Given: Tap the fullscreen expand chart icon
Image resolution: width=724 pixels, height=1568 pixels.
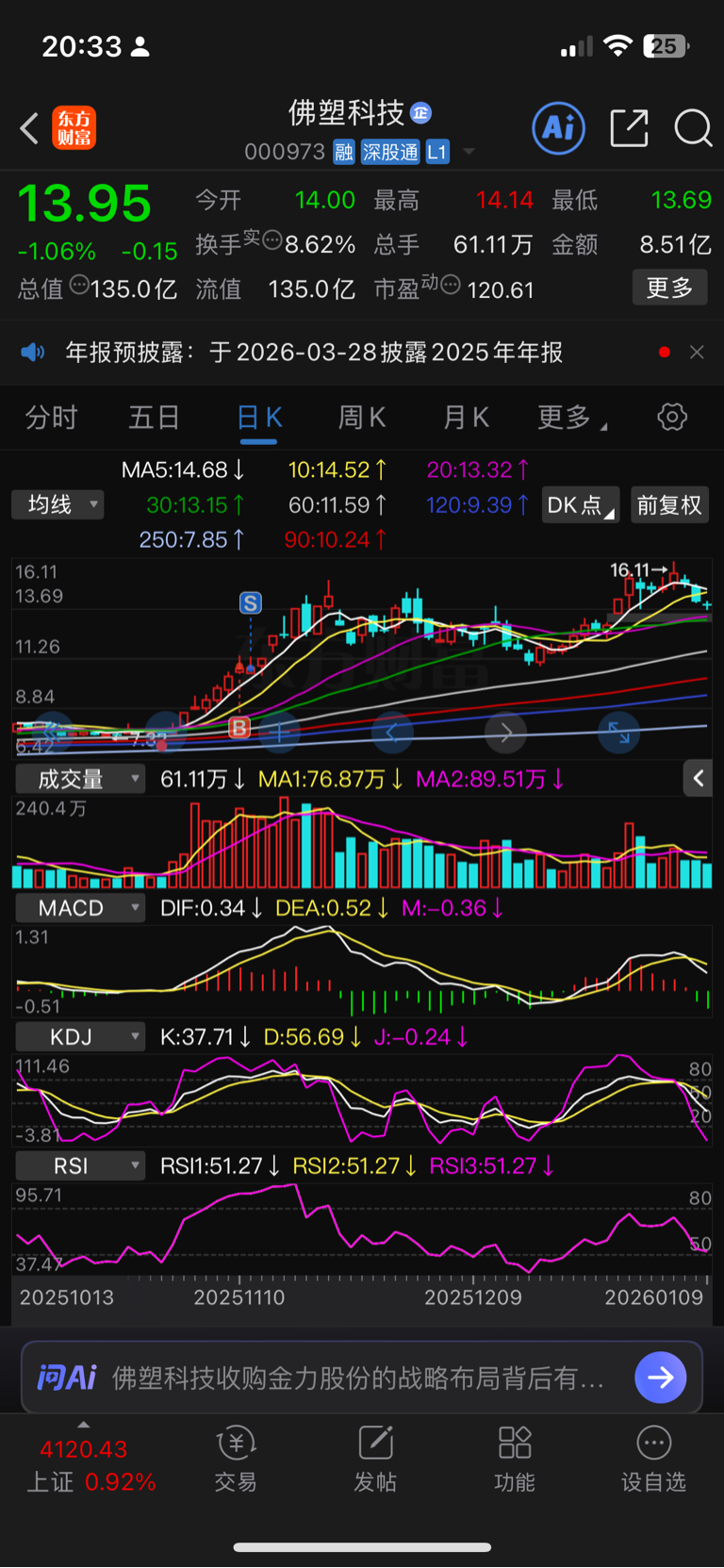Looking at the screenshot, I should pos(619,732).
